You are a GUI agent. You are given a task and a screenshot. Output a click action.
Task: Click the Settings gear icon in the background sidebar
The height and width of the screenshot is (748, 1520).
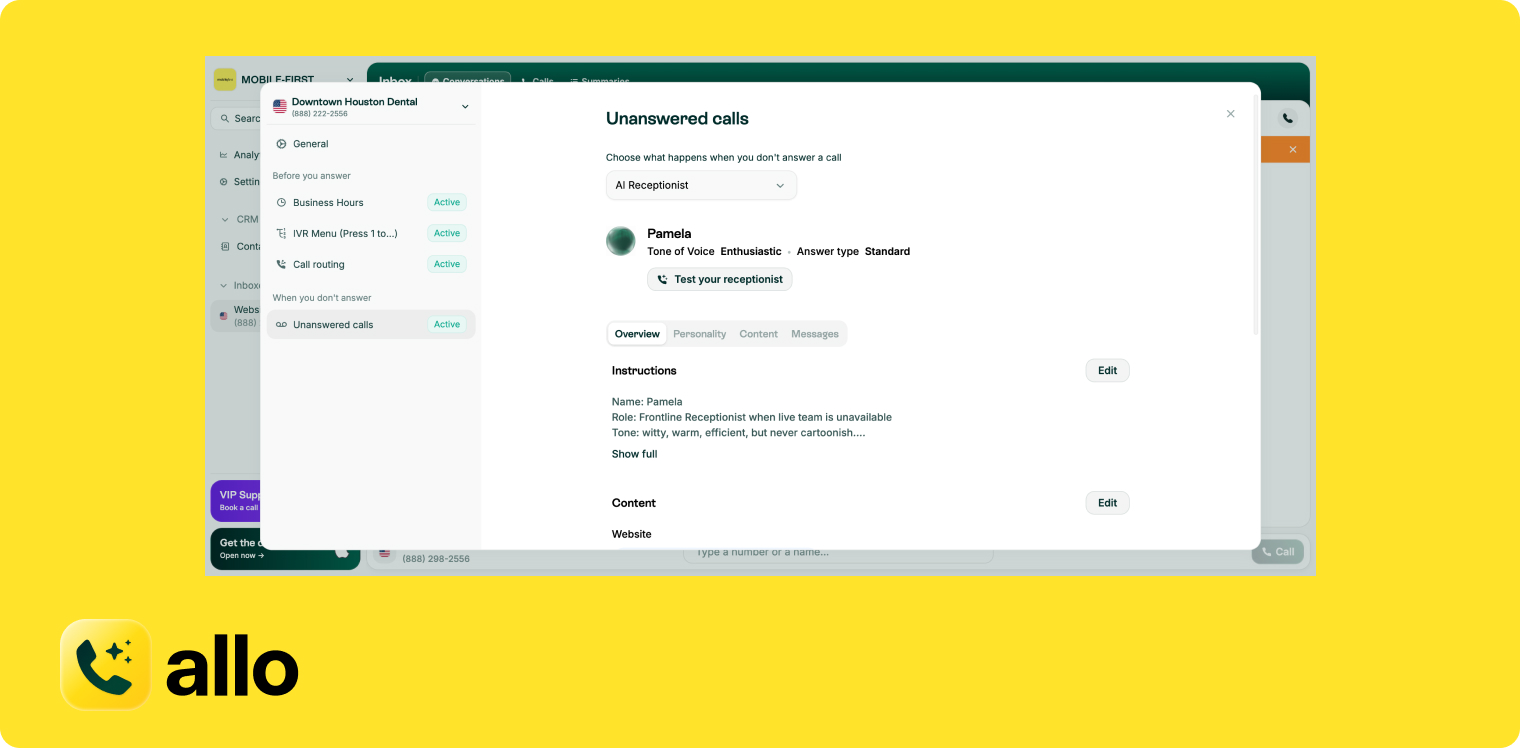(224, 182)
